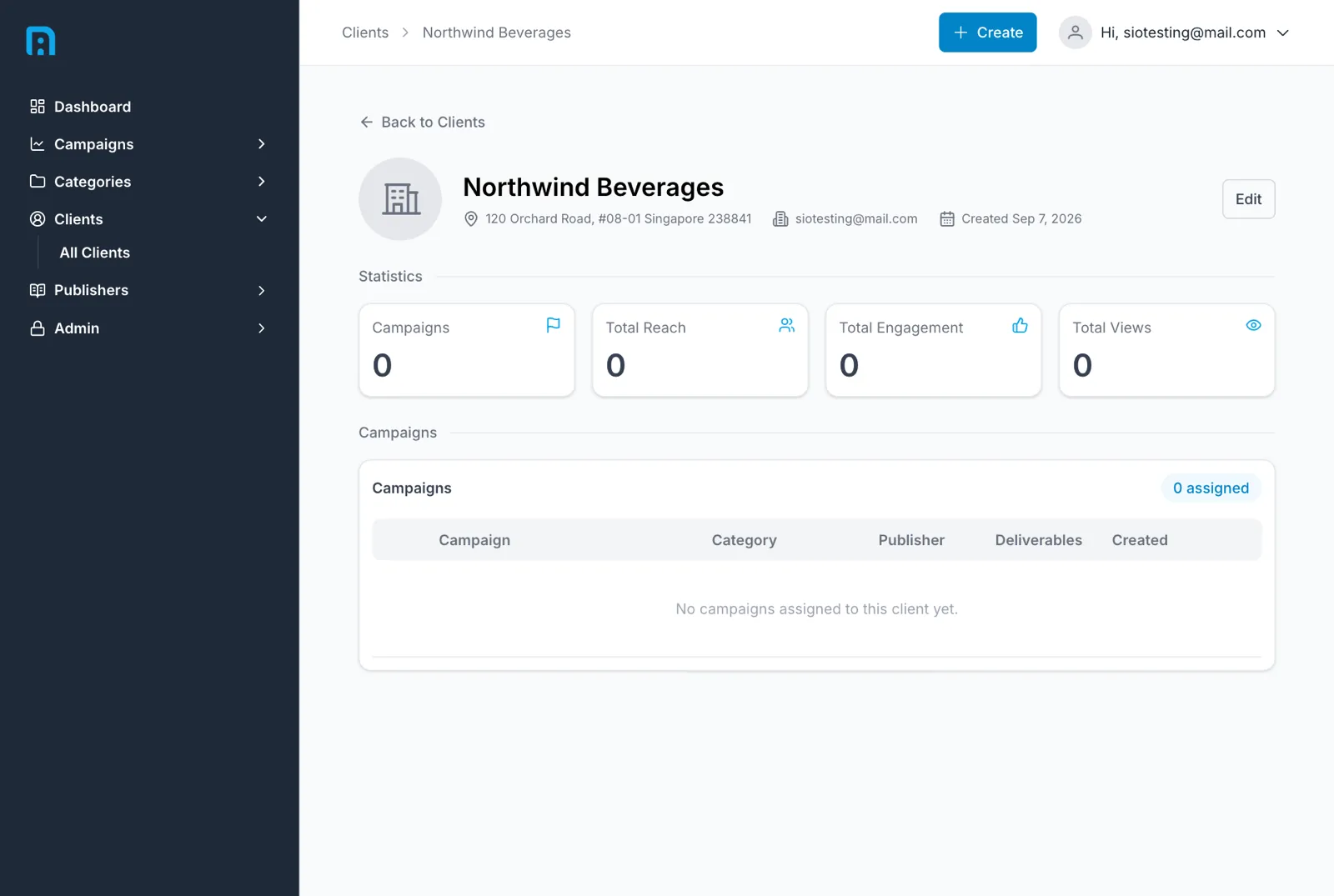The height and width of the screenshot is (896, 1334).
Task: Click the app logo in the sidebar
Action: pos(40,41)
